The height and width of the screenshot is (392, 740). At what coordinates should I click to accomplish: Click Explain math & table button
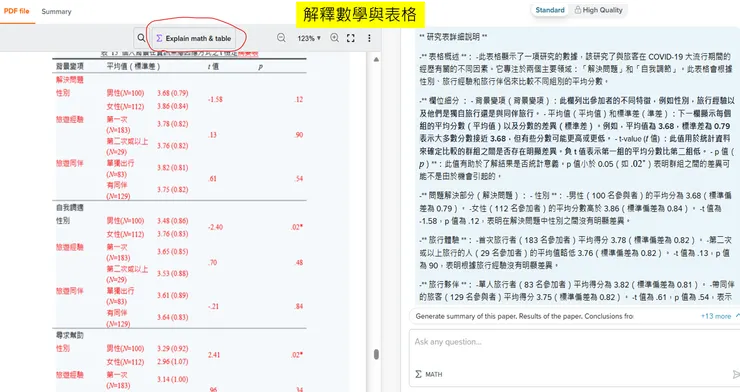[x=193, y=38]
